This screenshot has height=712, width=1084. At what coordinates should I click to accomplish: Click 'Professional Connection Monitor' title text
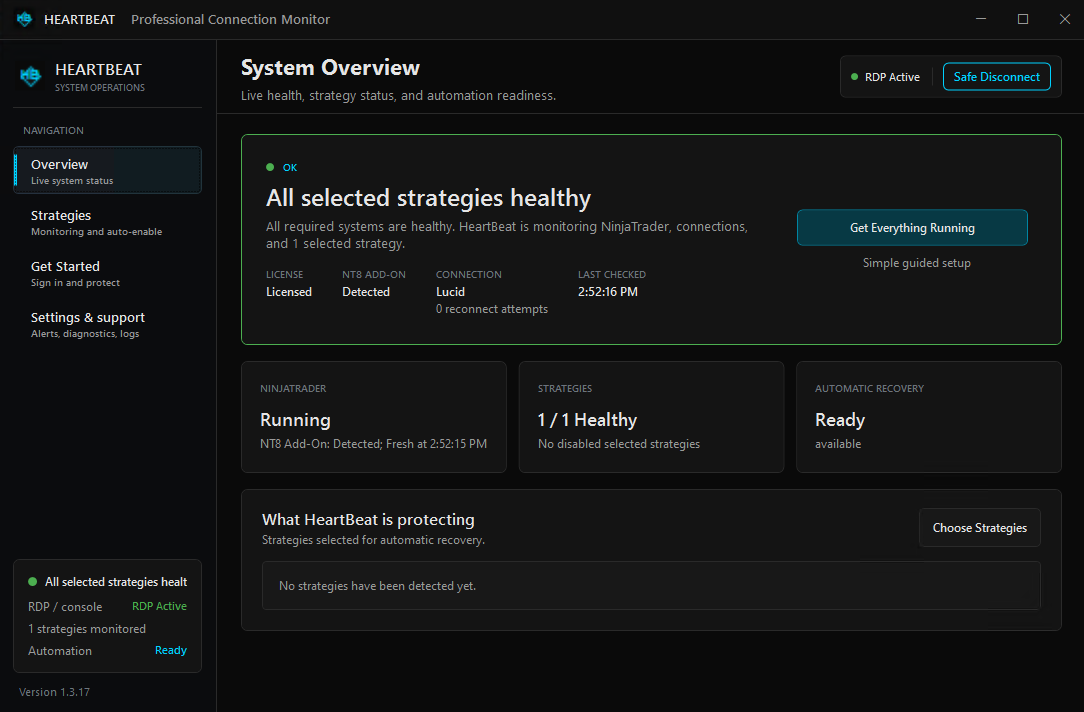(230, 19)
